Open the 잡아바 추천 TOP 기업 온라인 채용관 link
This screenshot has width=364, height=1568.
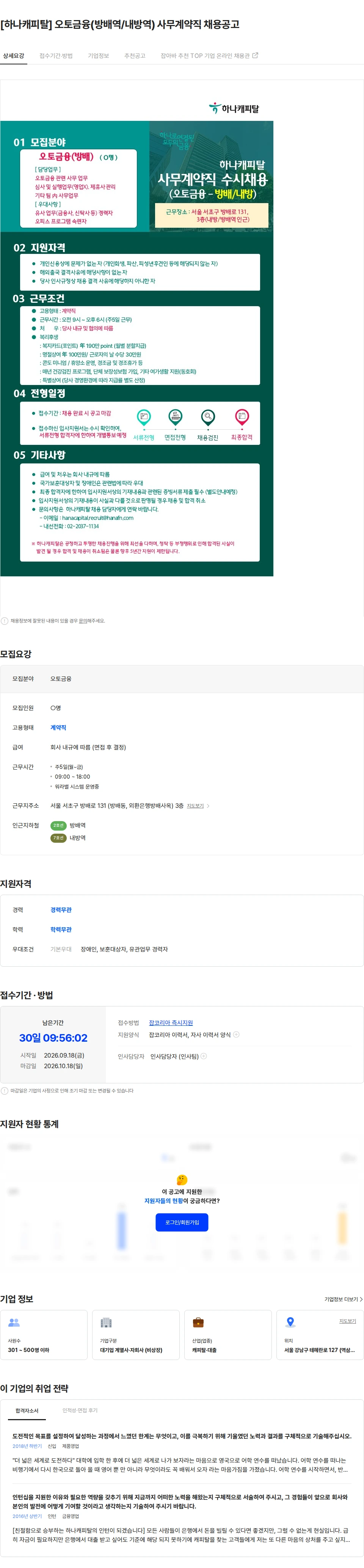coord(209,55)
